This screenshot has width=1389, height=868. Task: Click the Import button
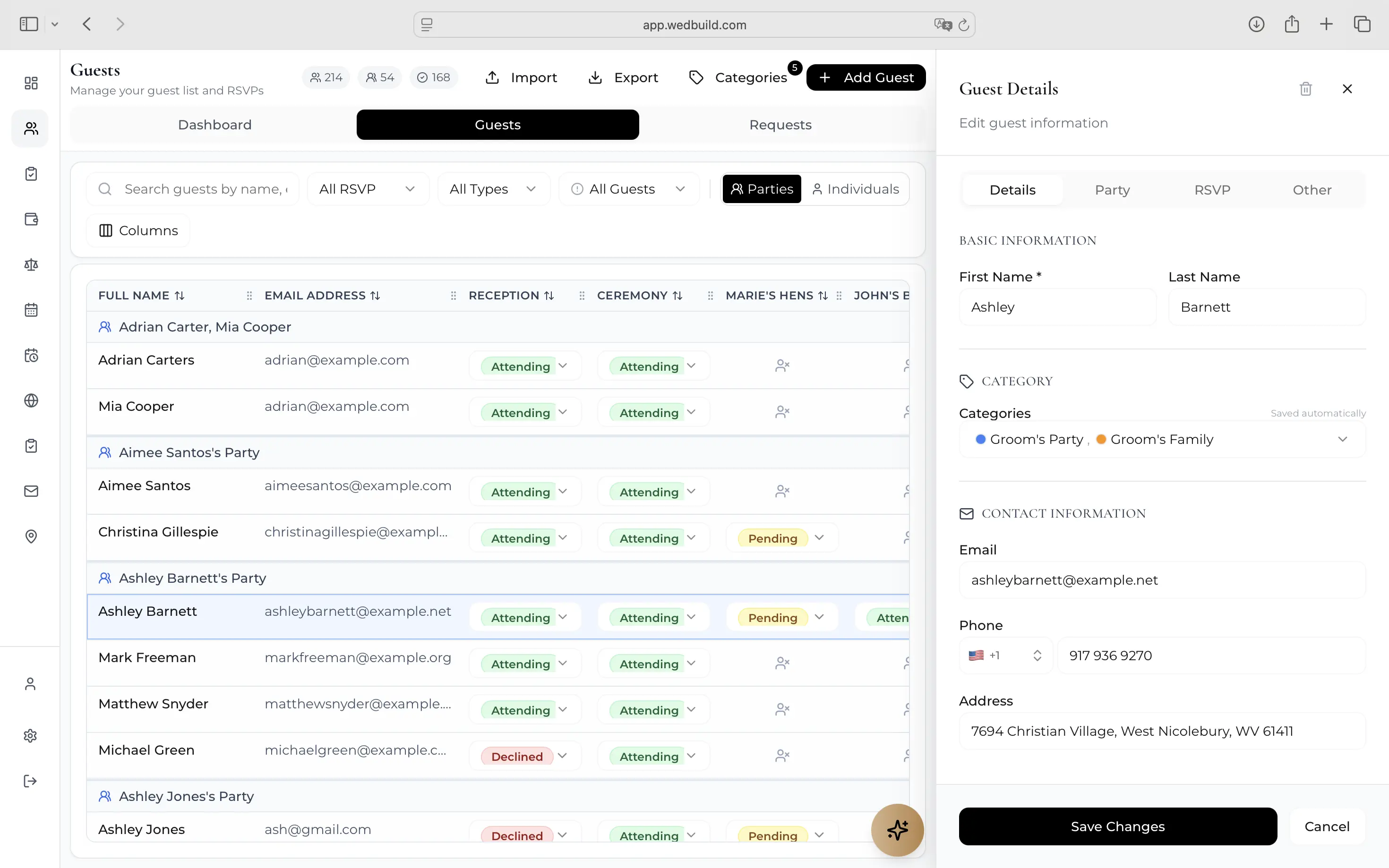tap(522, 77)
